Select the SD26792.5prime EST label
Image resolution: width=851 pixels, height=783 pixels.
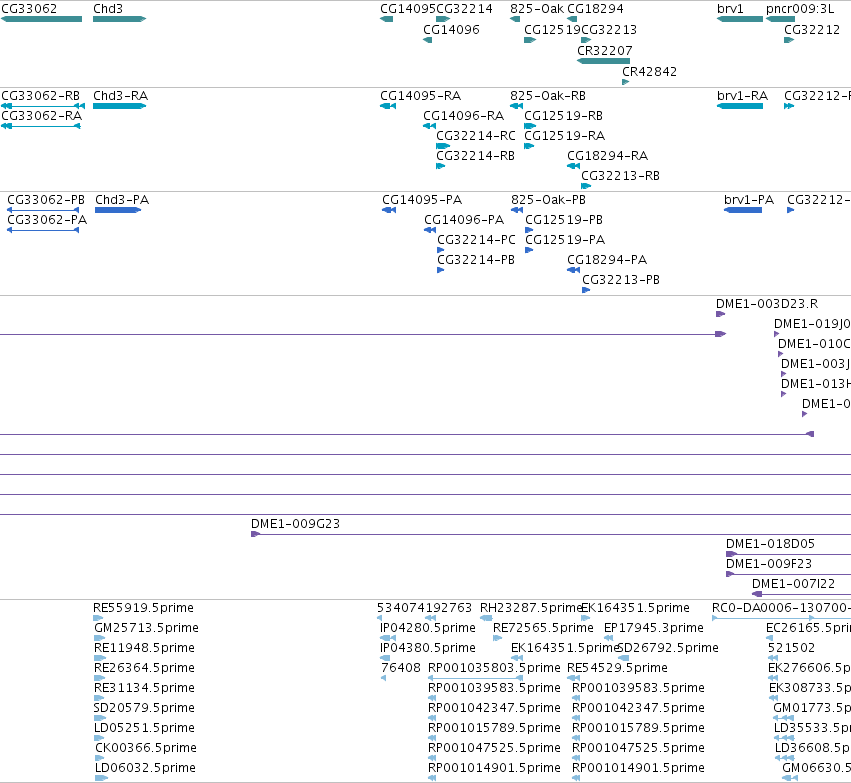tap(668, 648)
